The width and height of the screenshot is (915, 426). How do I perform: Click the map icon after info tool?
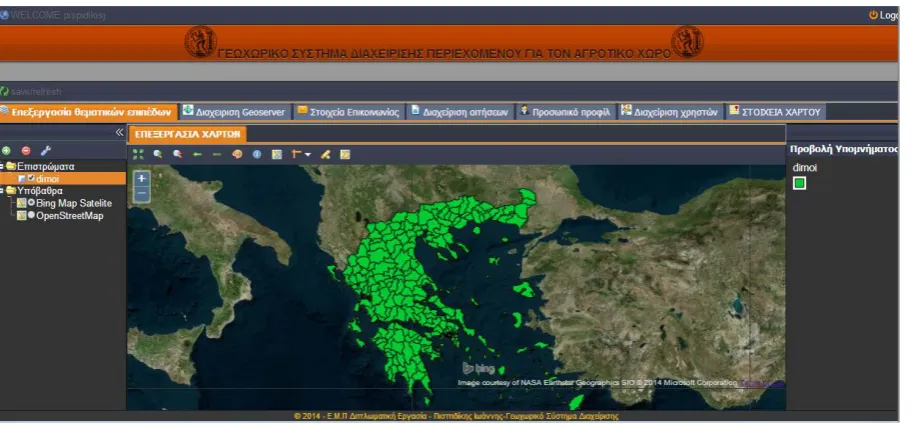tap(277, 155)
